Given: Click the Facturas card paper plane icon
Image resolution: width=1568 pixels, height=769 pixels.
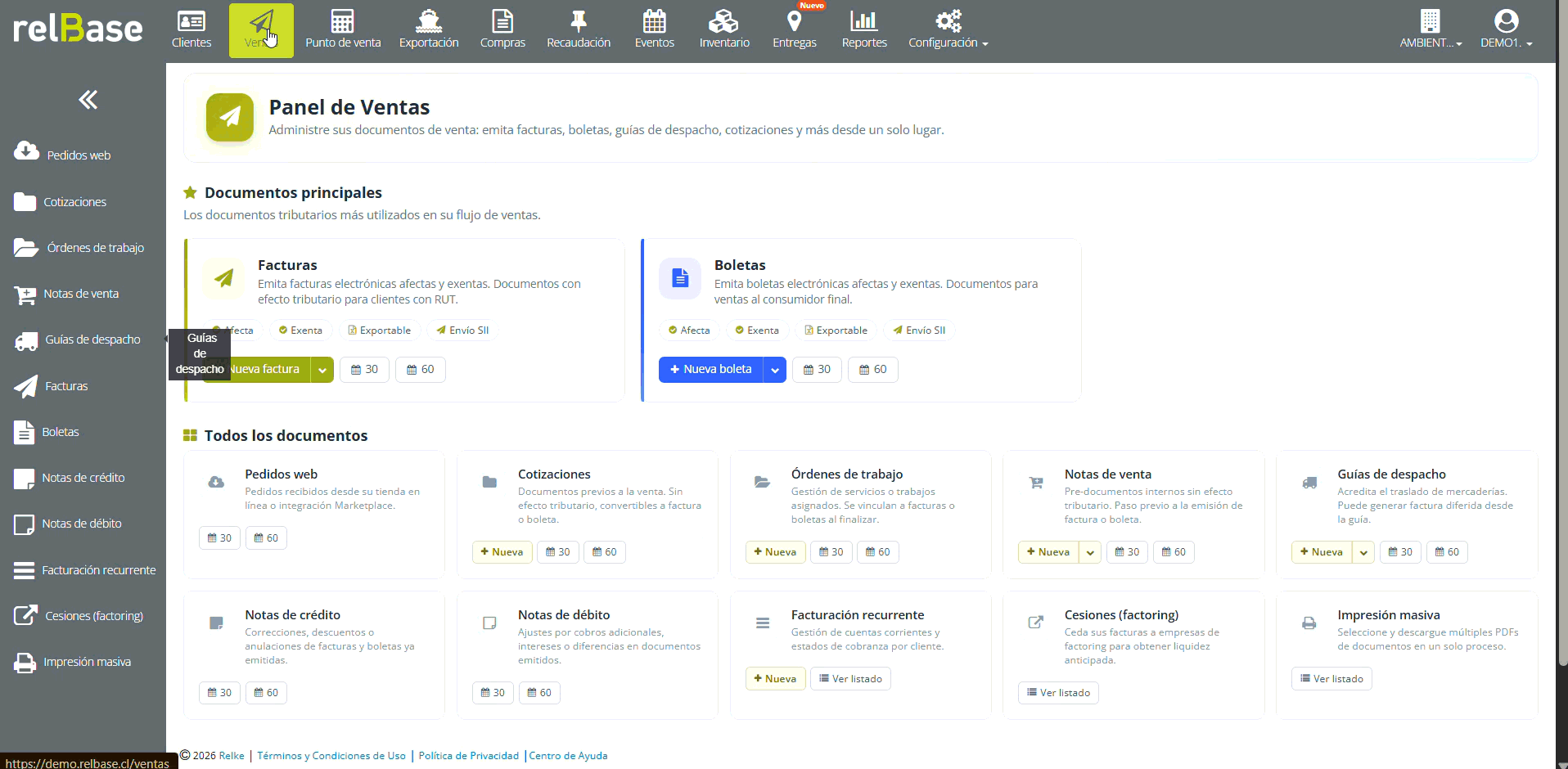Looking at the screenshot, I should tap(223, 278).
